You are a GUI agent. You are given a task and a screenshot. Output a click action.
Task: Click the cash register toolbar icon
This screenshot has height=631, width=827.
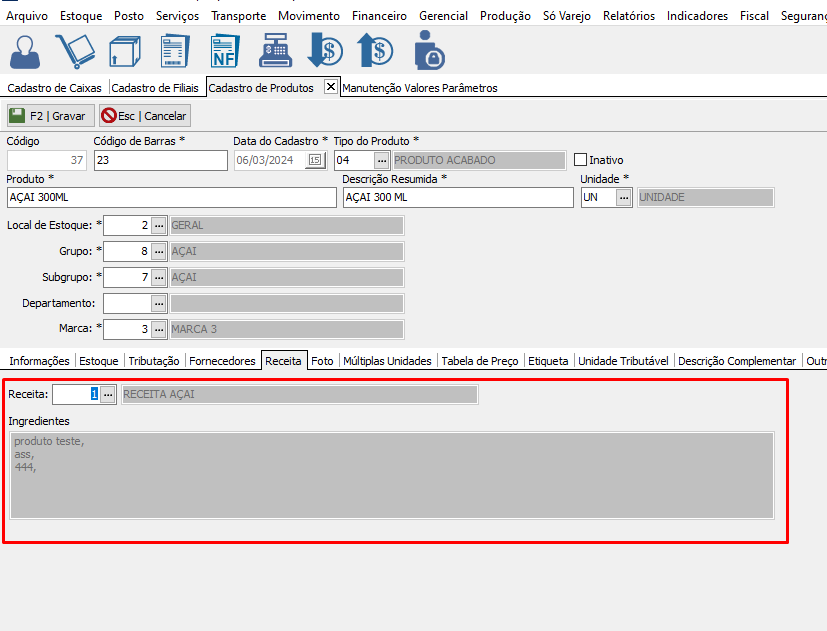tap(275, 51)
